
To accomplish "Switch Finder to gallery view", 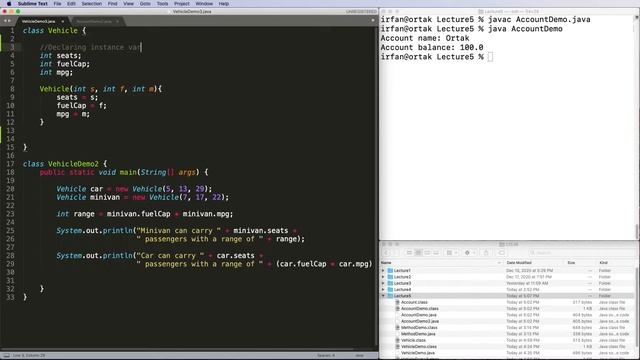I will tap(436, 253).
